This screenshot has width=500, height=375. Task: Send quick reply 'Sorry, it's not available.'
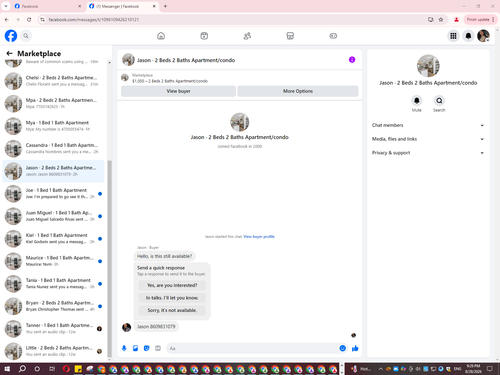pos(172,310)
